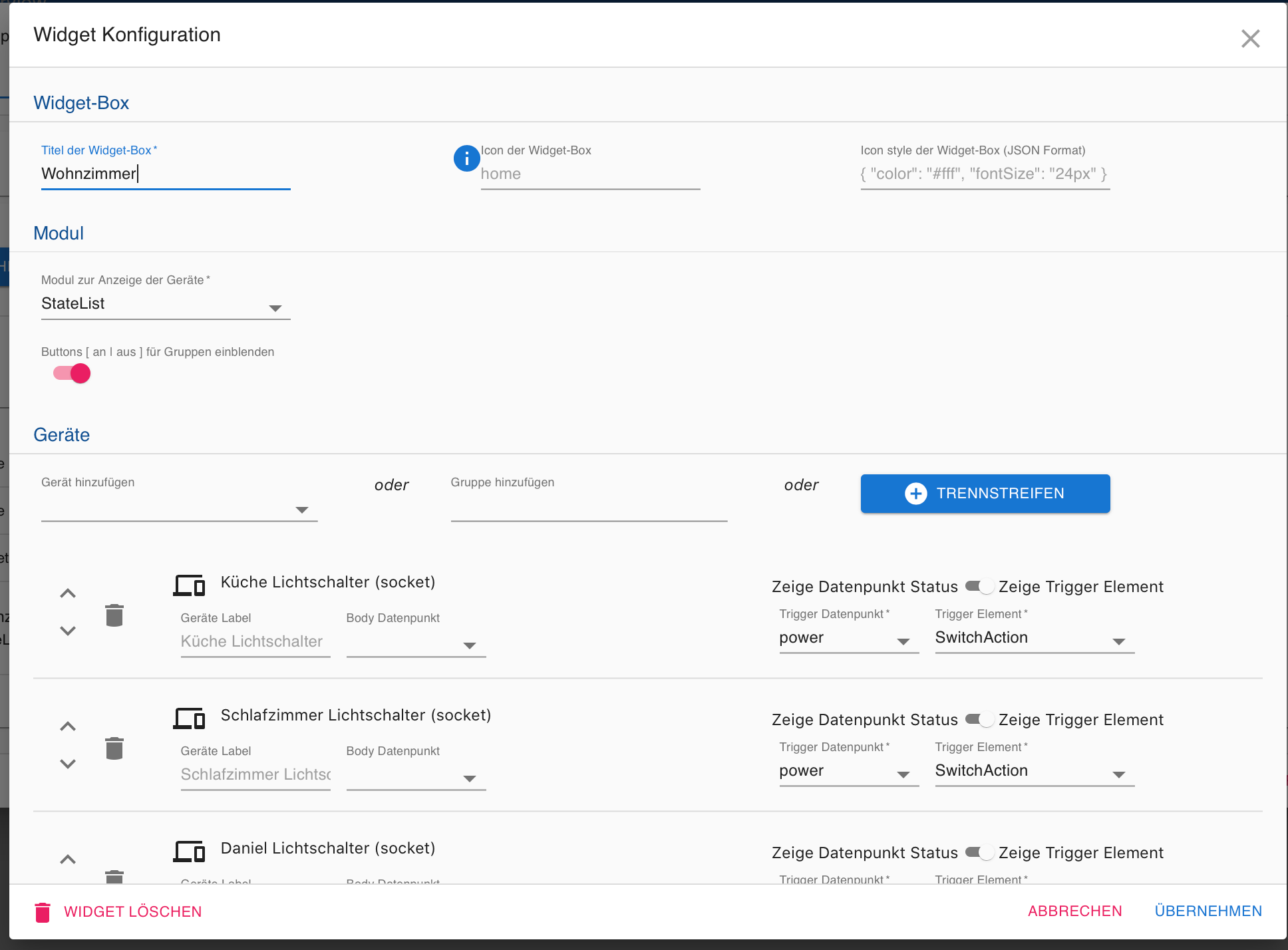Viewport: 1288px width, 950px height.
Task: Open Trigger Element dropdown for Küche Lichtschalter
Action: coord(1035,639)
